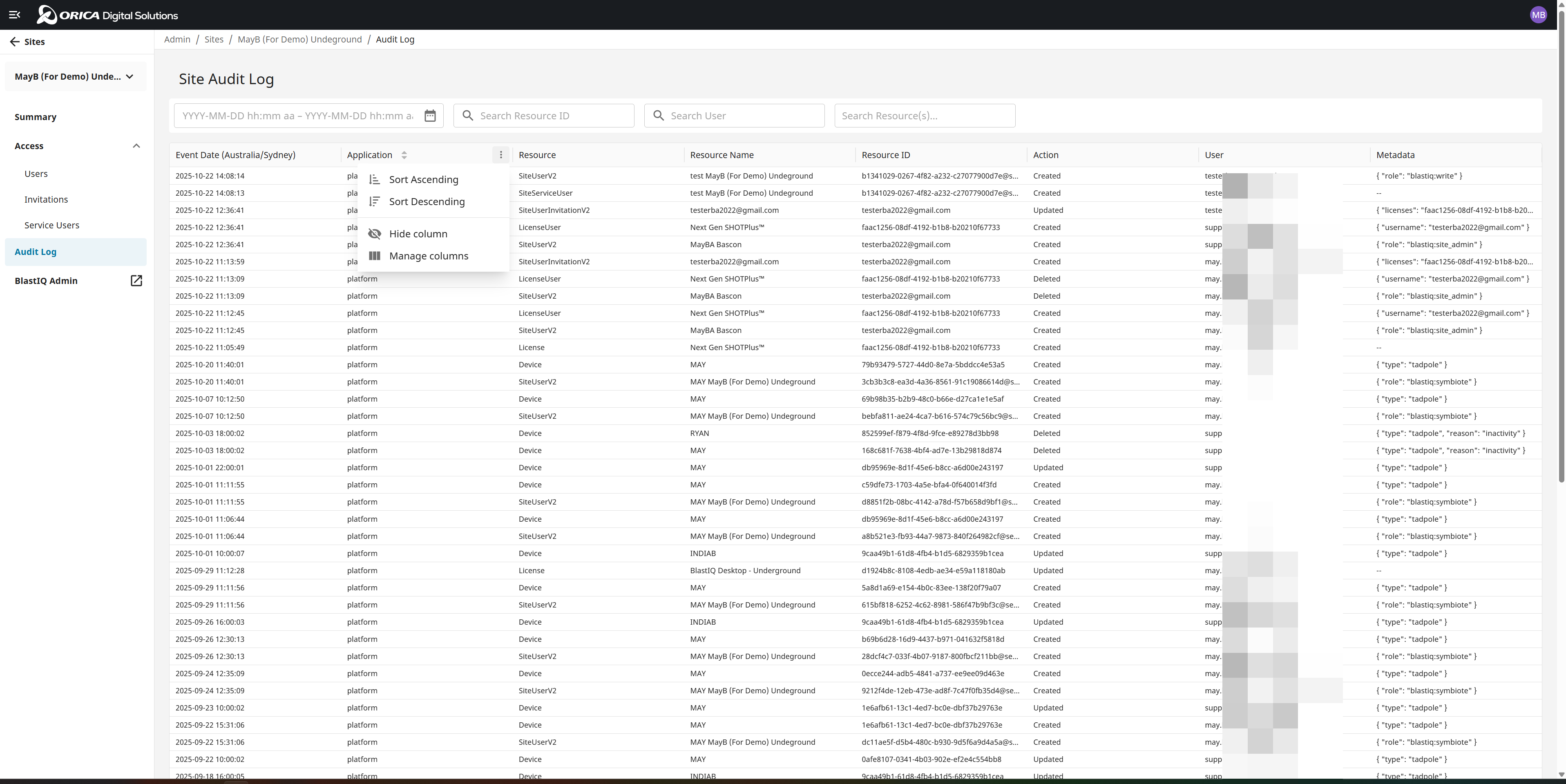Open BlastIQ Admin external link icon

point(136,281)
